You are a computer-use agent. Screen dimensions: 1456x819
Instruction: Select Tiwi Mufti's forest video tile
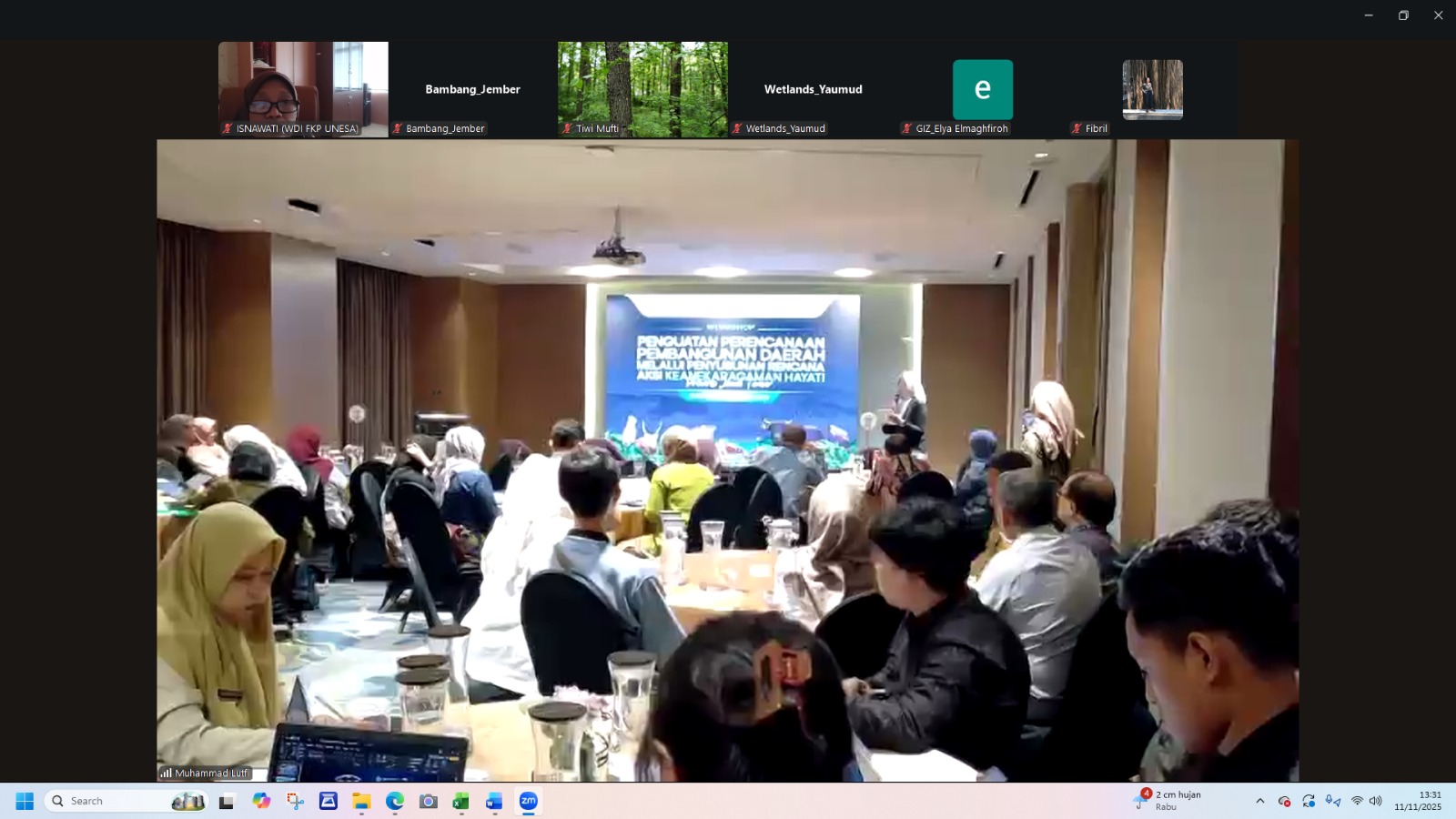coord(642,88)
